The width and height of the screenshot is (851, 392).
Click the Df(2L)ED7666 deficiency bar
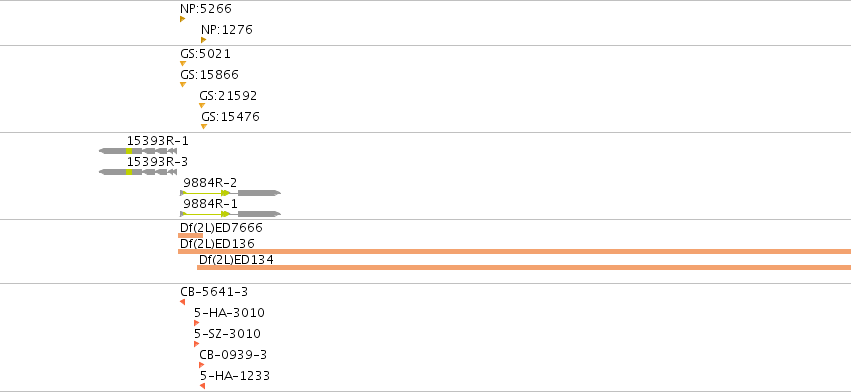tap(190, 235)
